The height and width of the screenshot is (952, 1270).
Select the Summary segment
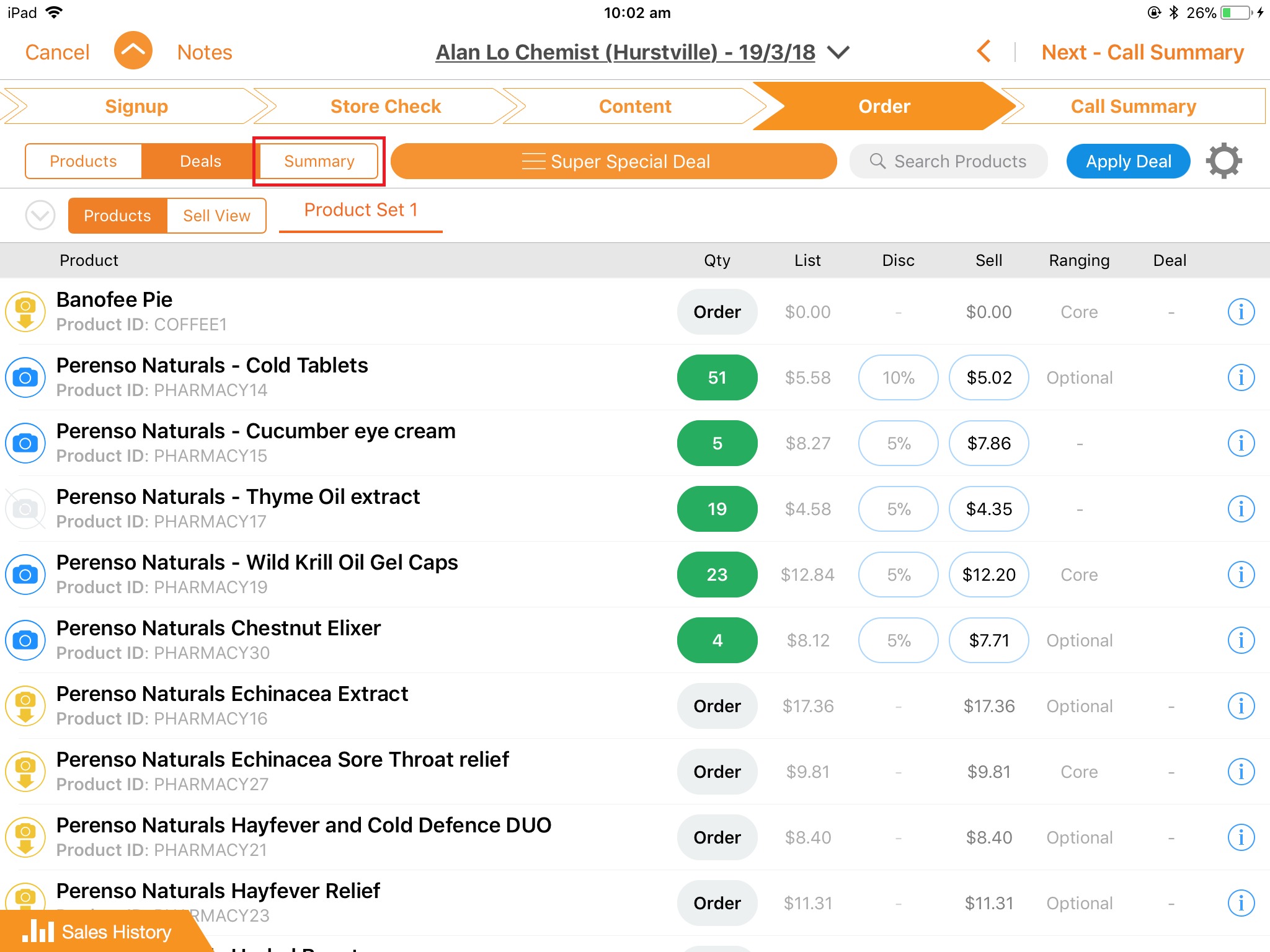(319, 161)
